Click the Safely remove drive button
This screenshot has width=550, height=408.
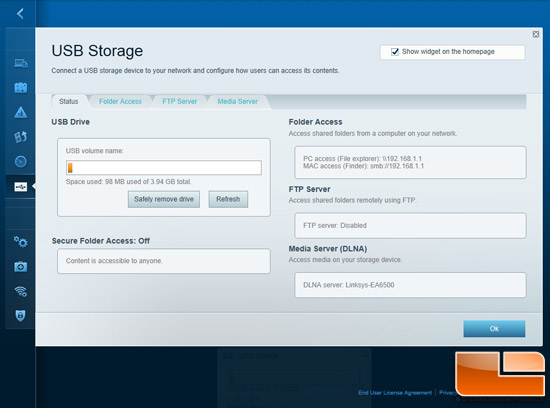click(164, 199)
